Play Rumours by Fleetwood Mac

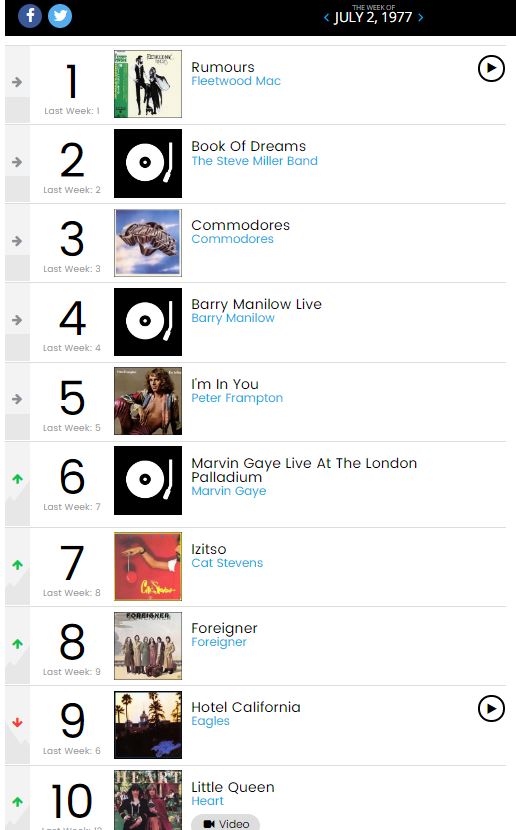coord(491,68)
